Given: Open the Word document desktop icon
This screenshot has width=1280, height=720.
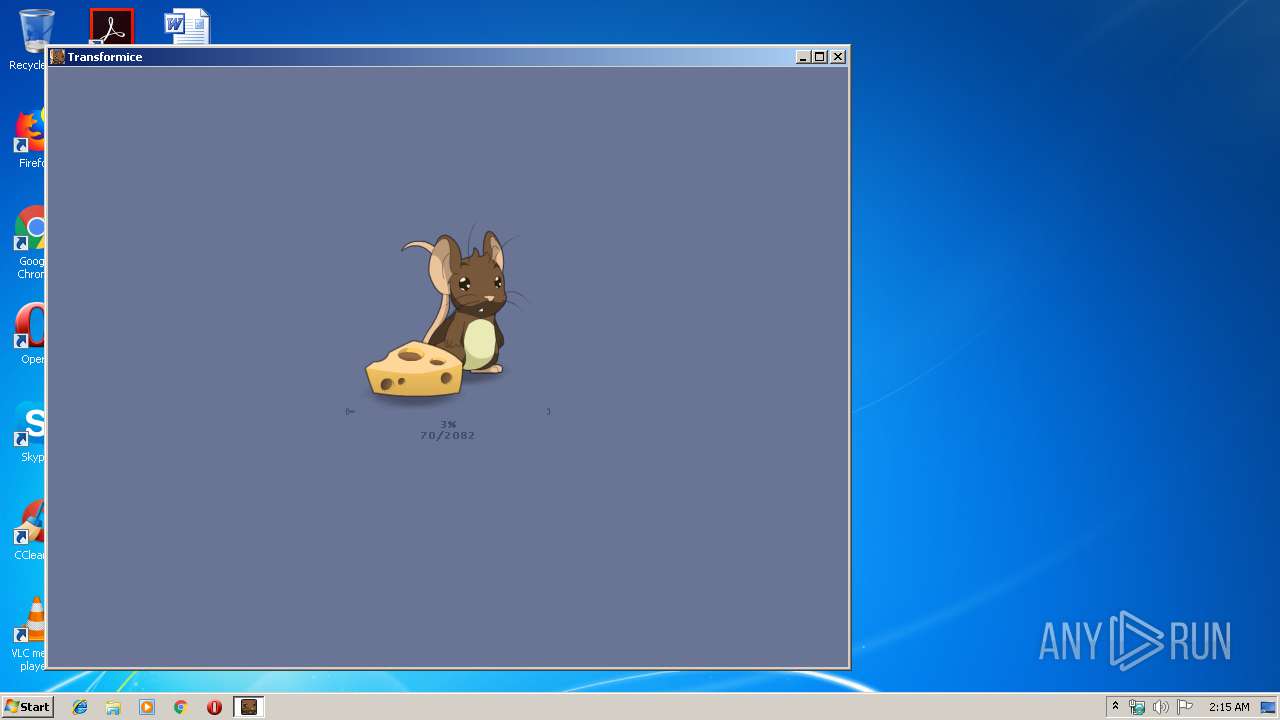Looking at the screenshot, I should click(187, 25).
